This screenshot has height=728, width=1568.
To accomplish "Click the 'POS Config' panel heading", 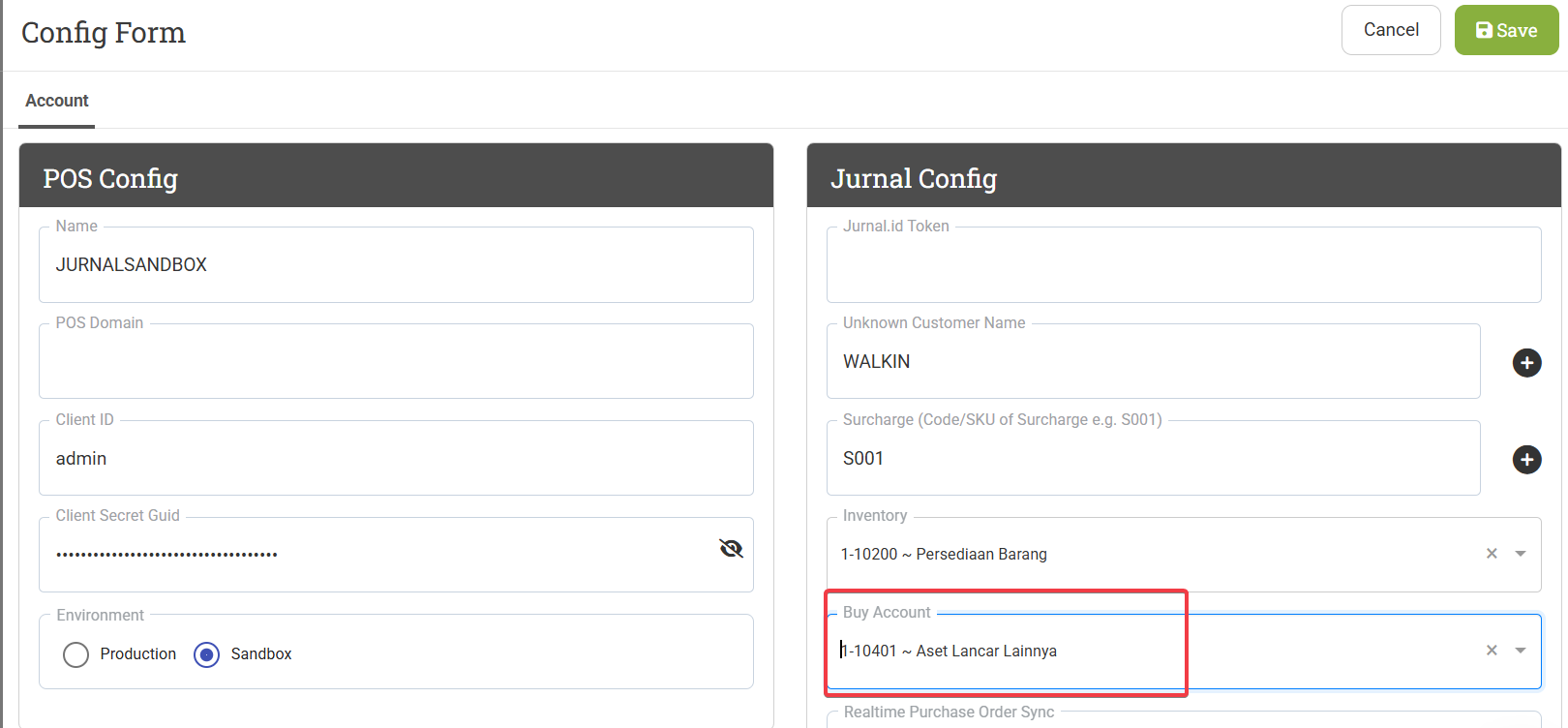I will 110,179.
